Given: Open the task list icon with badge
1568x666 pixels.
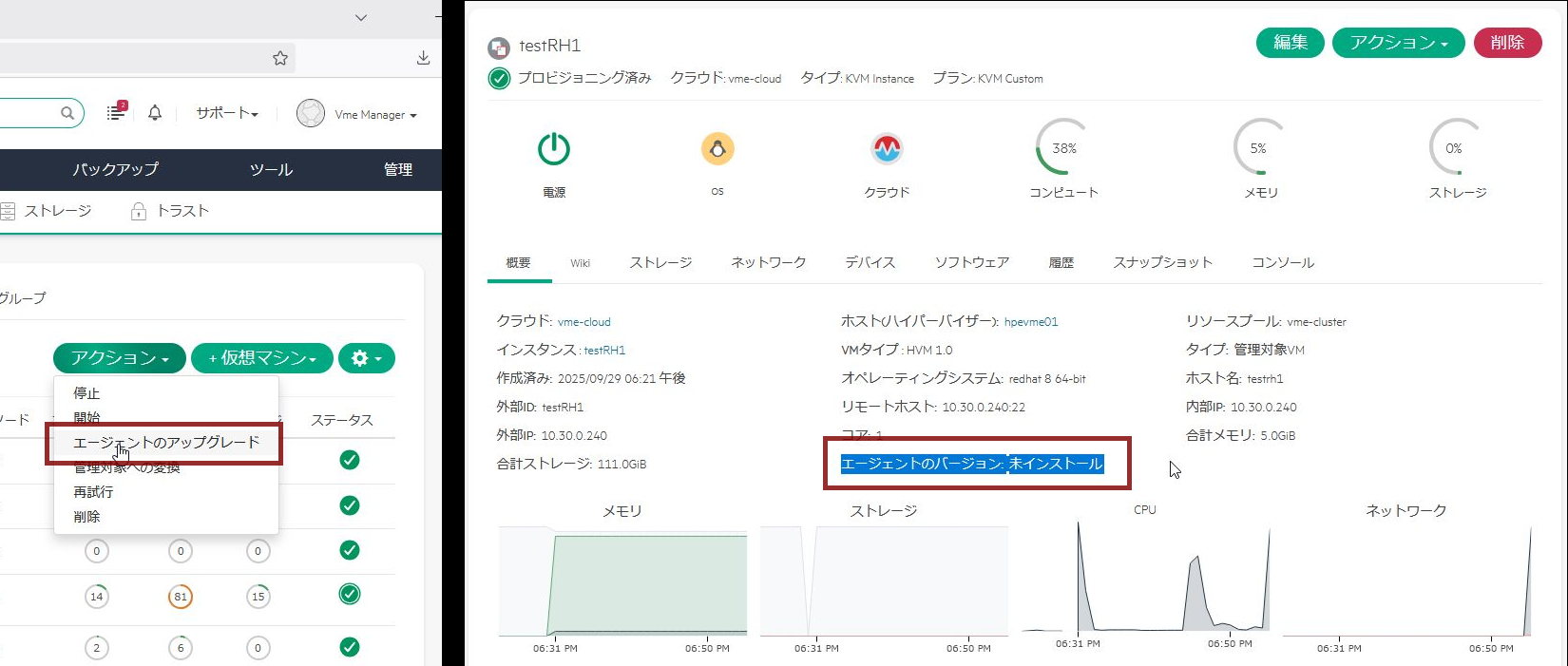Looking at the screenshot, I should pos(116,112).
